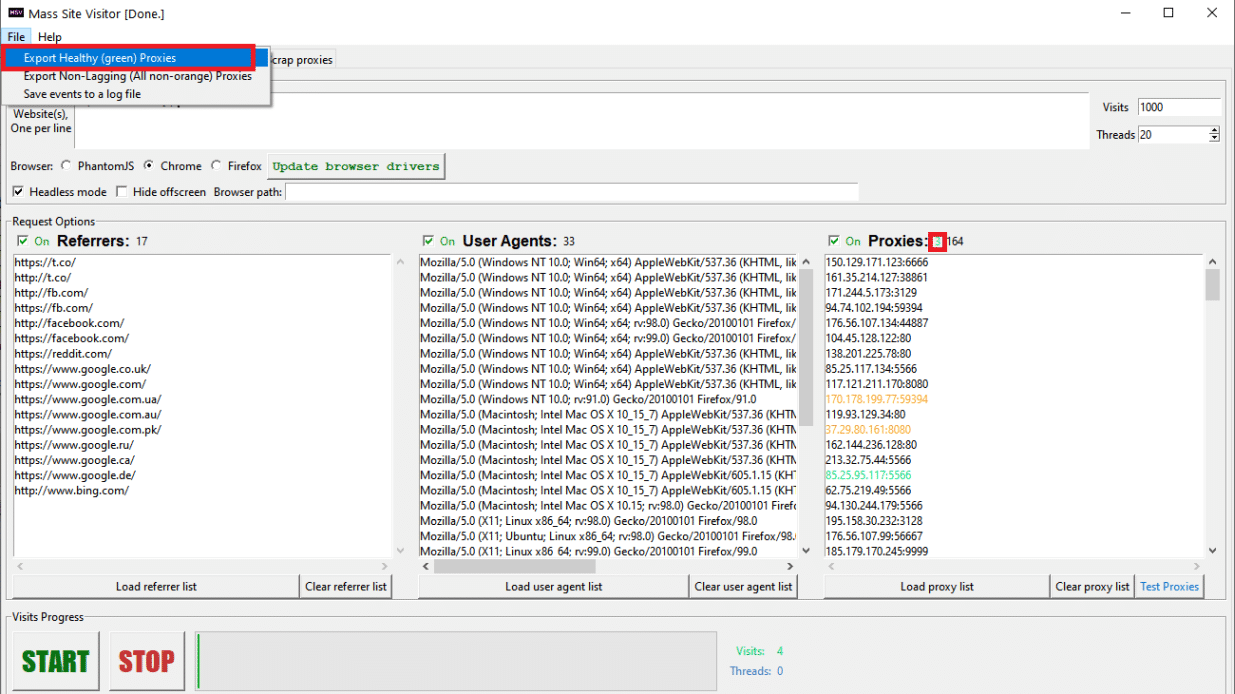The image size is (1235, 694).
Task: Click the Mass Site Visitor title icon
Action: pos(16,14)
